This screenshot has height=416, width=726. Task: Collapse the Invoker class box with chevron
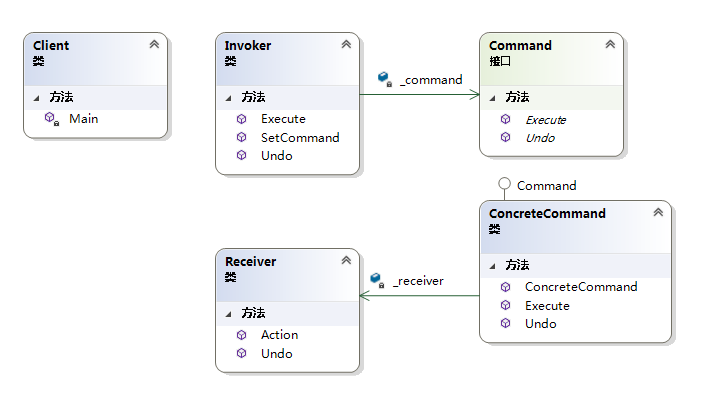[346, 45]
